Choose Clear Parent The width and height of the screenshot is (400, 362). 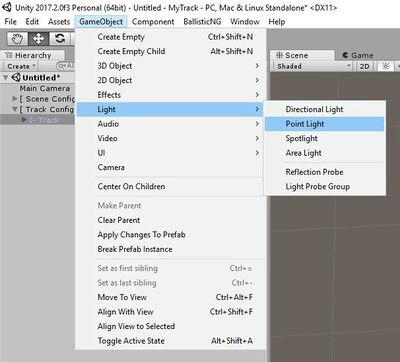pyautogui.click(x=171, y=220)
